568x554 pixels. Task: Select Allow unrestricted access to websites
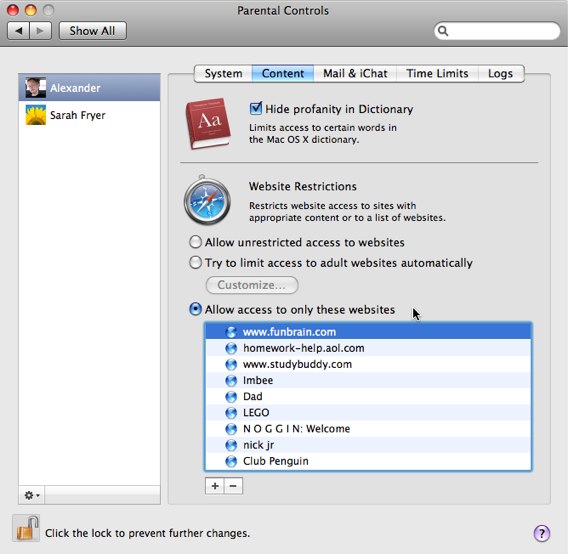click(196, 242)
